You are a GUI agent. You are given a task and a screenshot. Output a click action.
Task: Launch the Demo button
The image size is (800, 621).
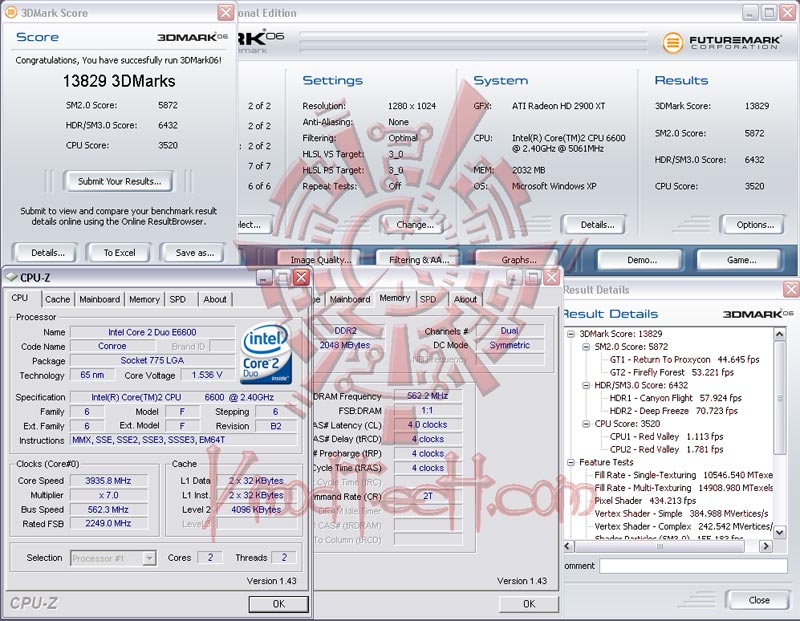tap(642, 260)
